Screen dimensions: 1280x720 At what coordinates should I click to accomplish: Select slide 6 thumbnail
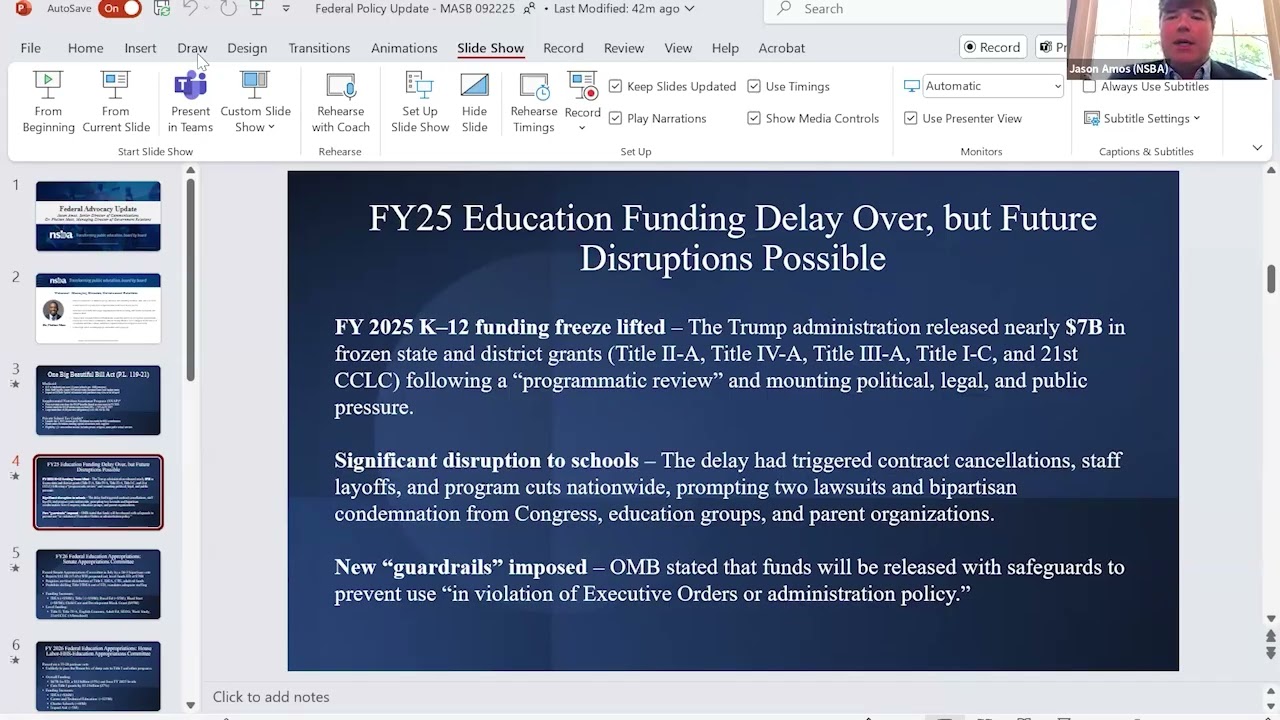(x=98, y=676)
